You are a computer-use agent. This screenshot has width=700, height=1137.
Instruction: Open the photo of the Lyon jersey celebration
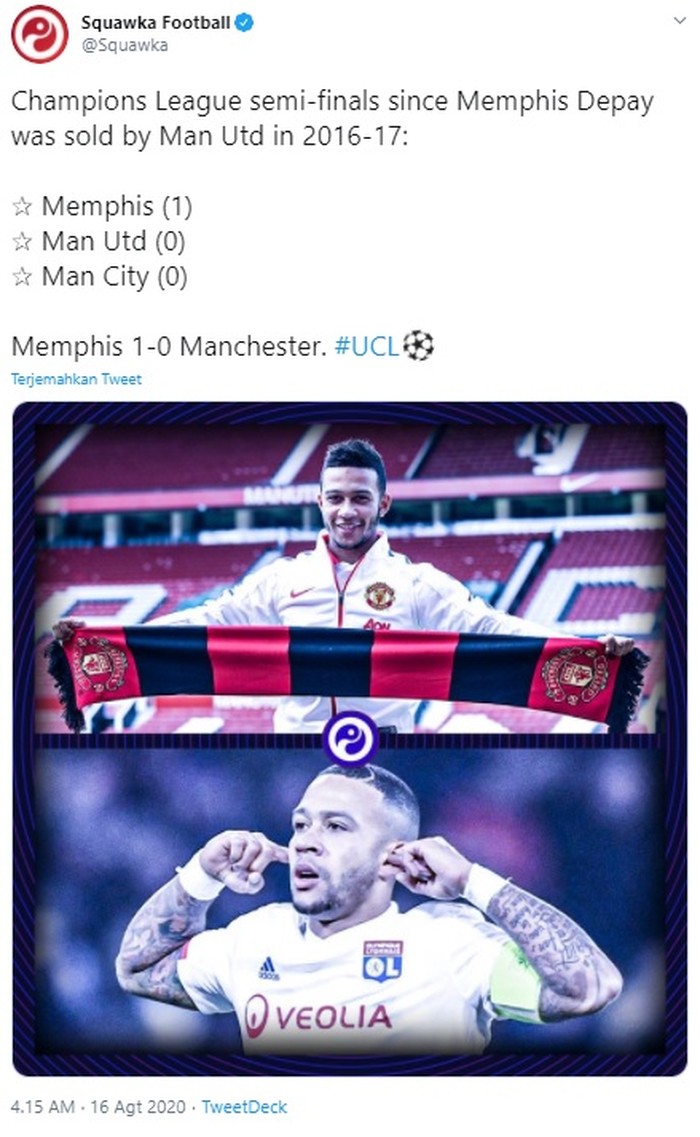[350, 901]
